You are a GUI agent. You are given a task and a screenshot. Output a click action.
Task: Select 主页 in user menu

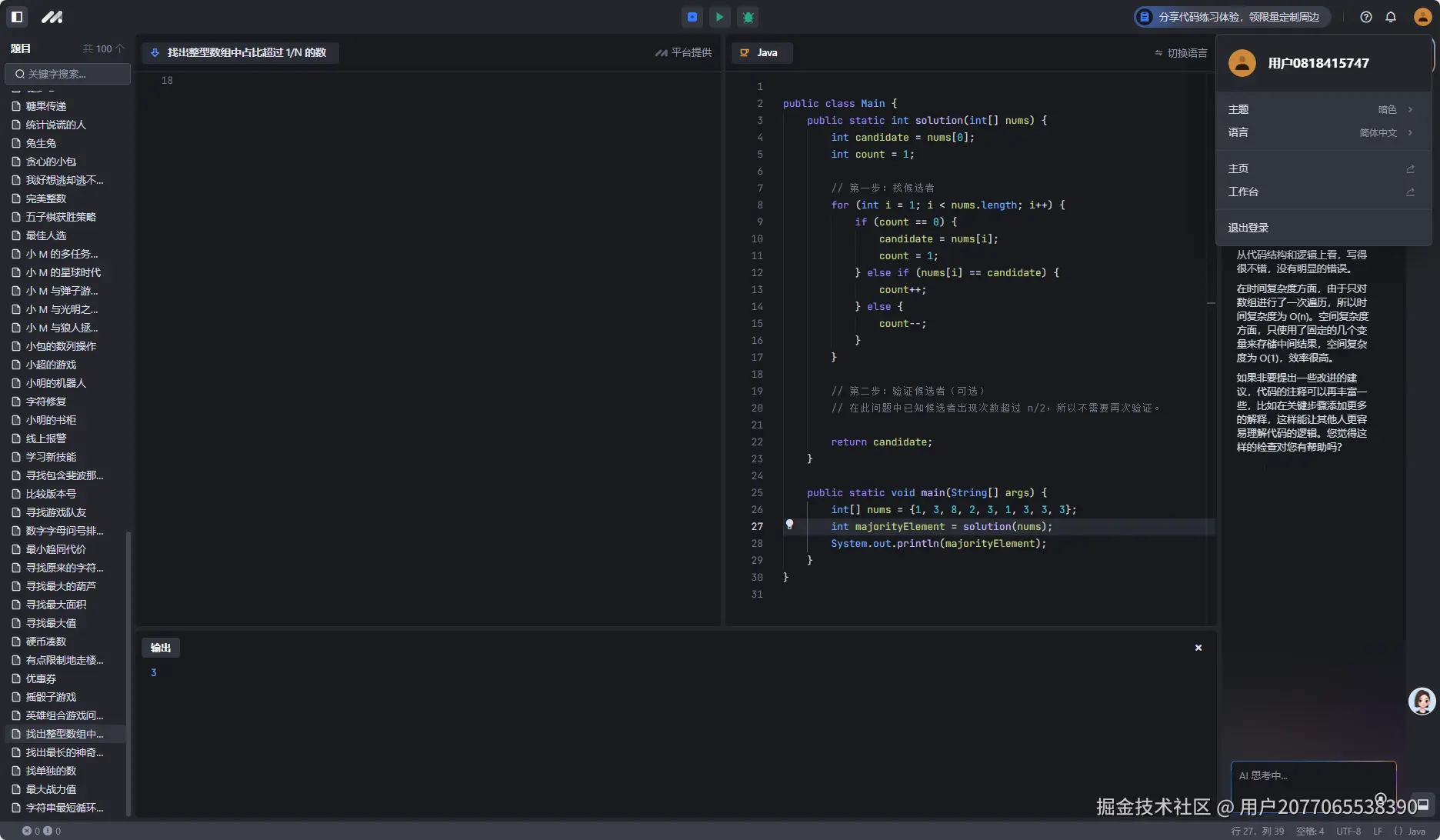coord(1321,168)
